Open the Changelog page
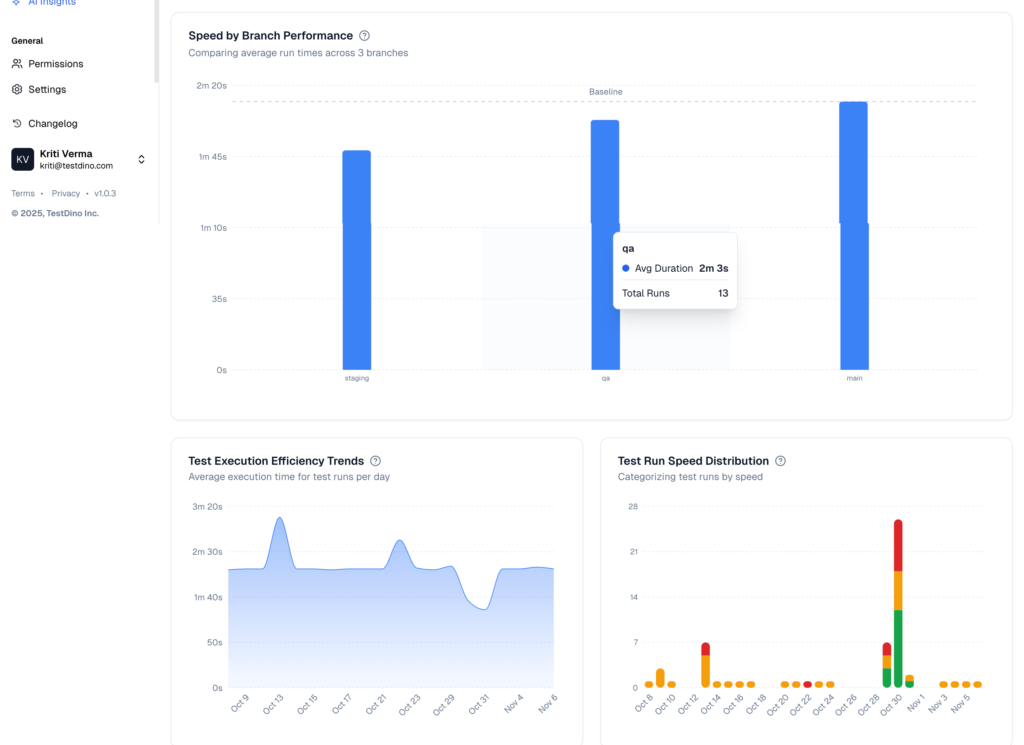1024x745 pixels. click(52, 124)
